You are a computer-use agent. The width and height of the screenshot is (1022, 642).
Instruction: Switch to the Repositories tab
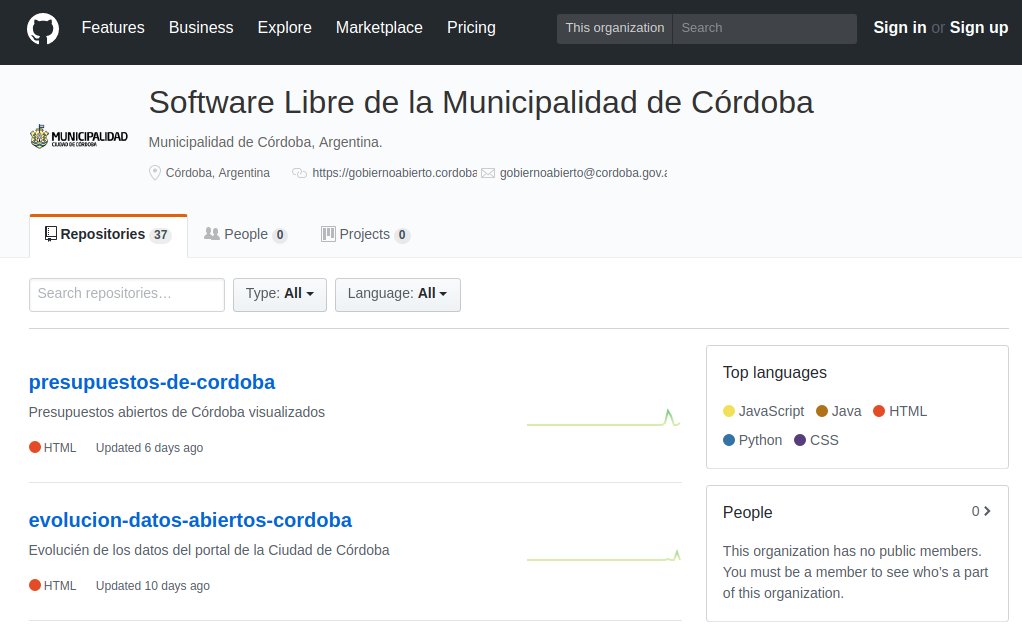(108, 235)
